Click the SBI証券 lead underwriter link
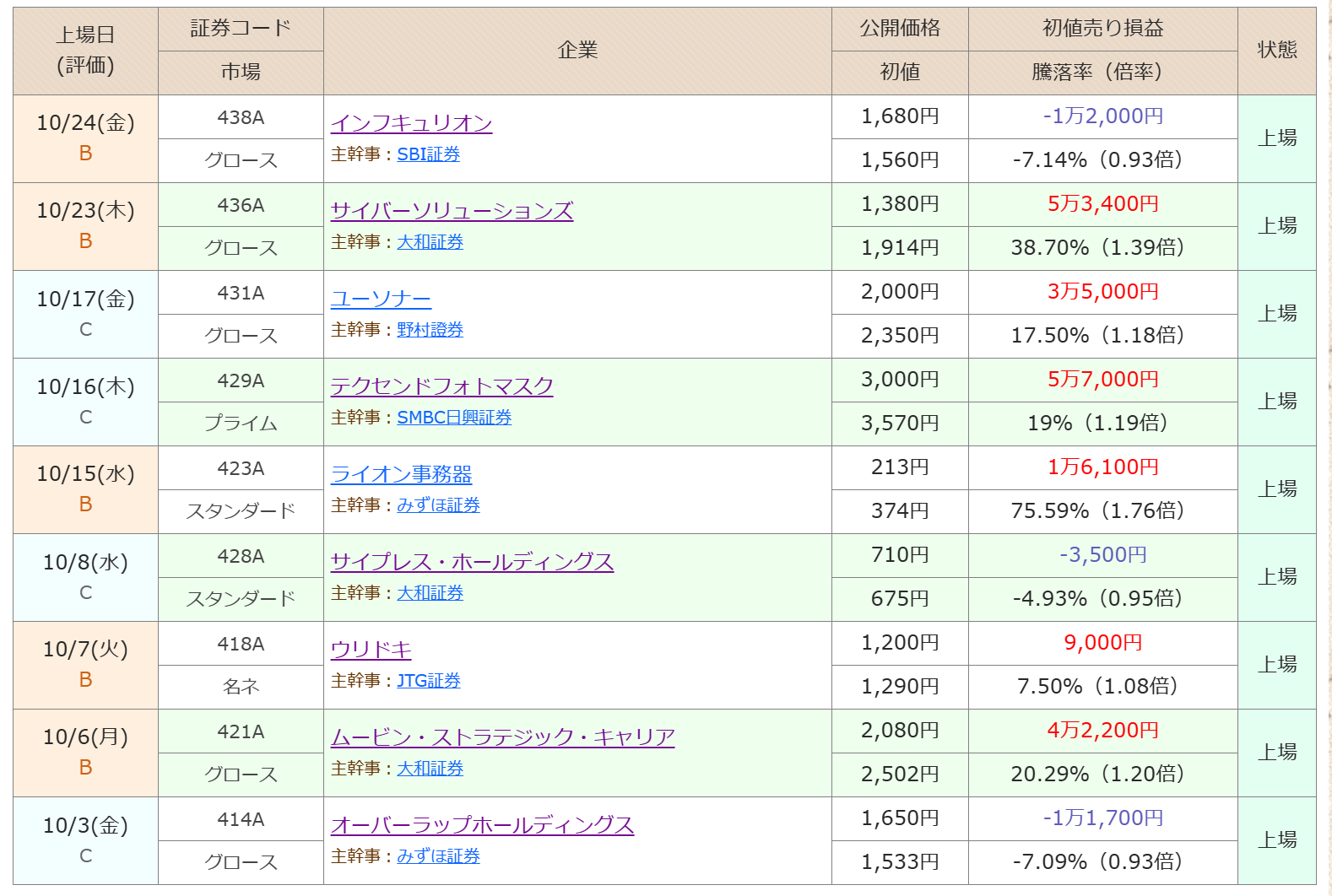 pos(428,154)
